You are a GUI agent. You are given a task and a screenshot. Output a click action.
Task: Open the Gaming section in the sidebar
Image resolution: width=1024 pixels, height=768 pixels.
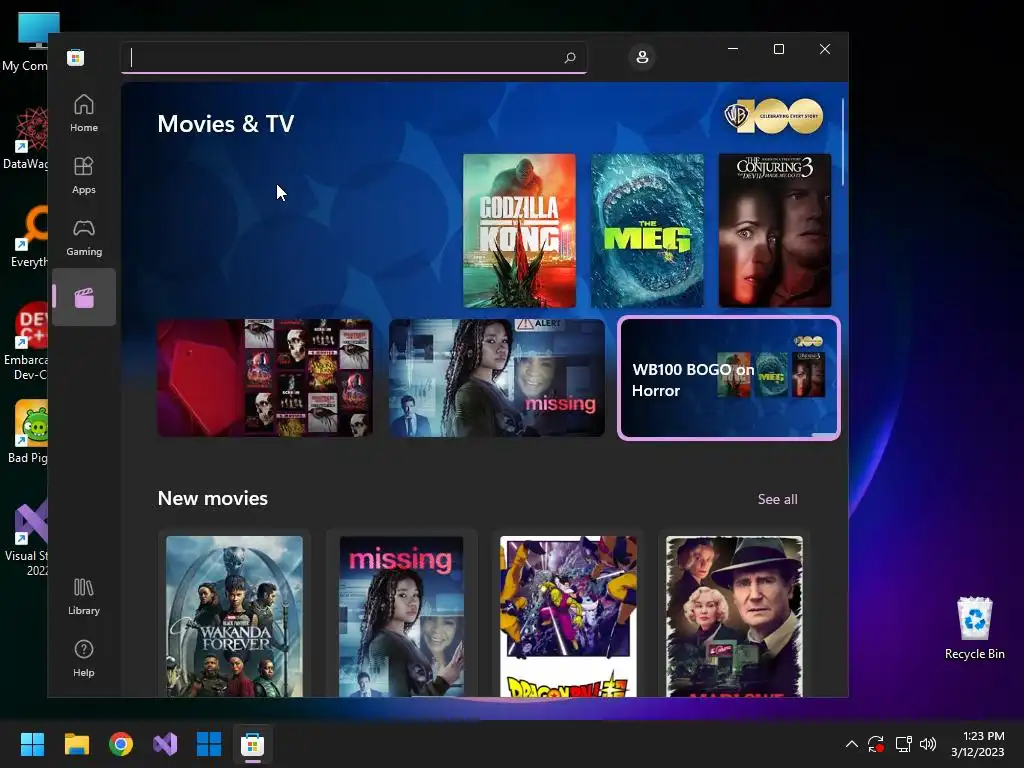[x=84, y=237]
